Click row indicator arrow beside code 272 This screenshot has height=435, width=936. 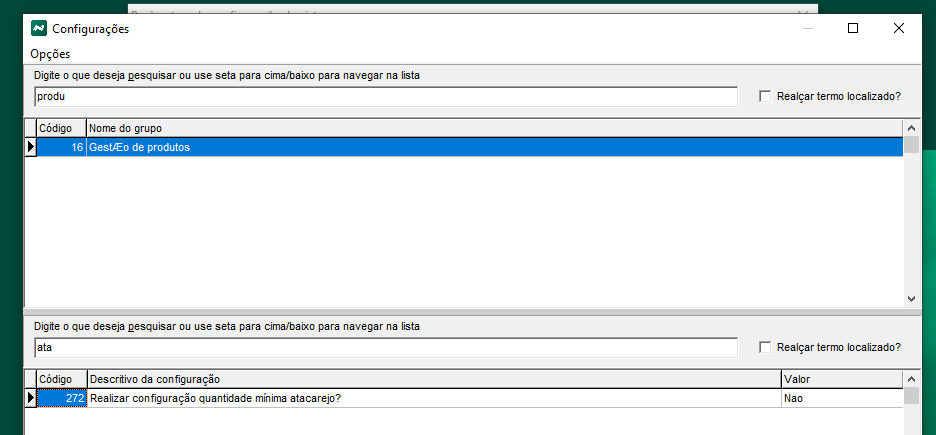pos(30,398)
